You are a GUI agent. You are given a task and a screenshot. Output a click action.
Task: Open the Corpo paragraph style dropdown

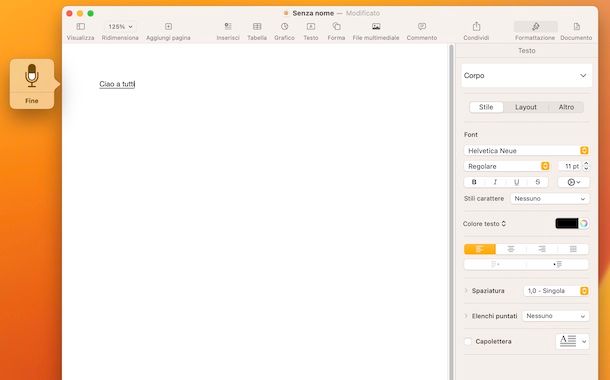pos(526,75)
